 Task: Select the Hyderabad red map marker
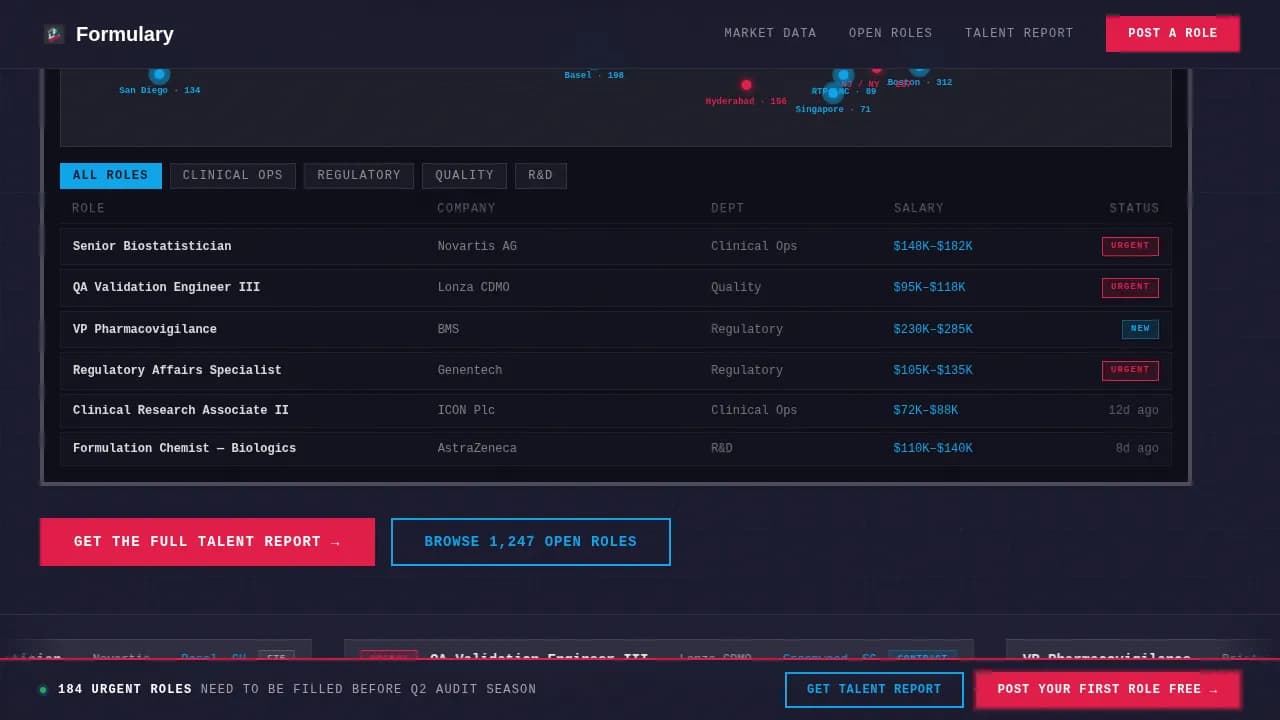tap(746, 85)
